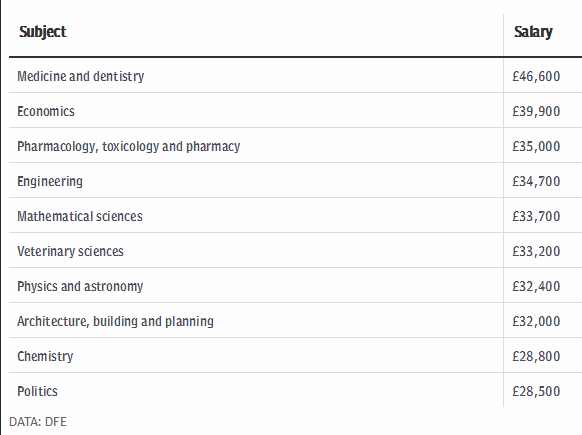This screenshot has width=582, height=435.
Task: Select Architecture, building and planning
Action: click(x=115, y=321)
